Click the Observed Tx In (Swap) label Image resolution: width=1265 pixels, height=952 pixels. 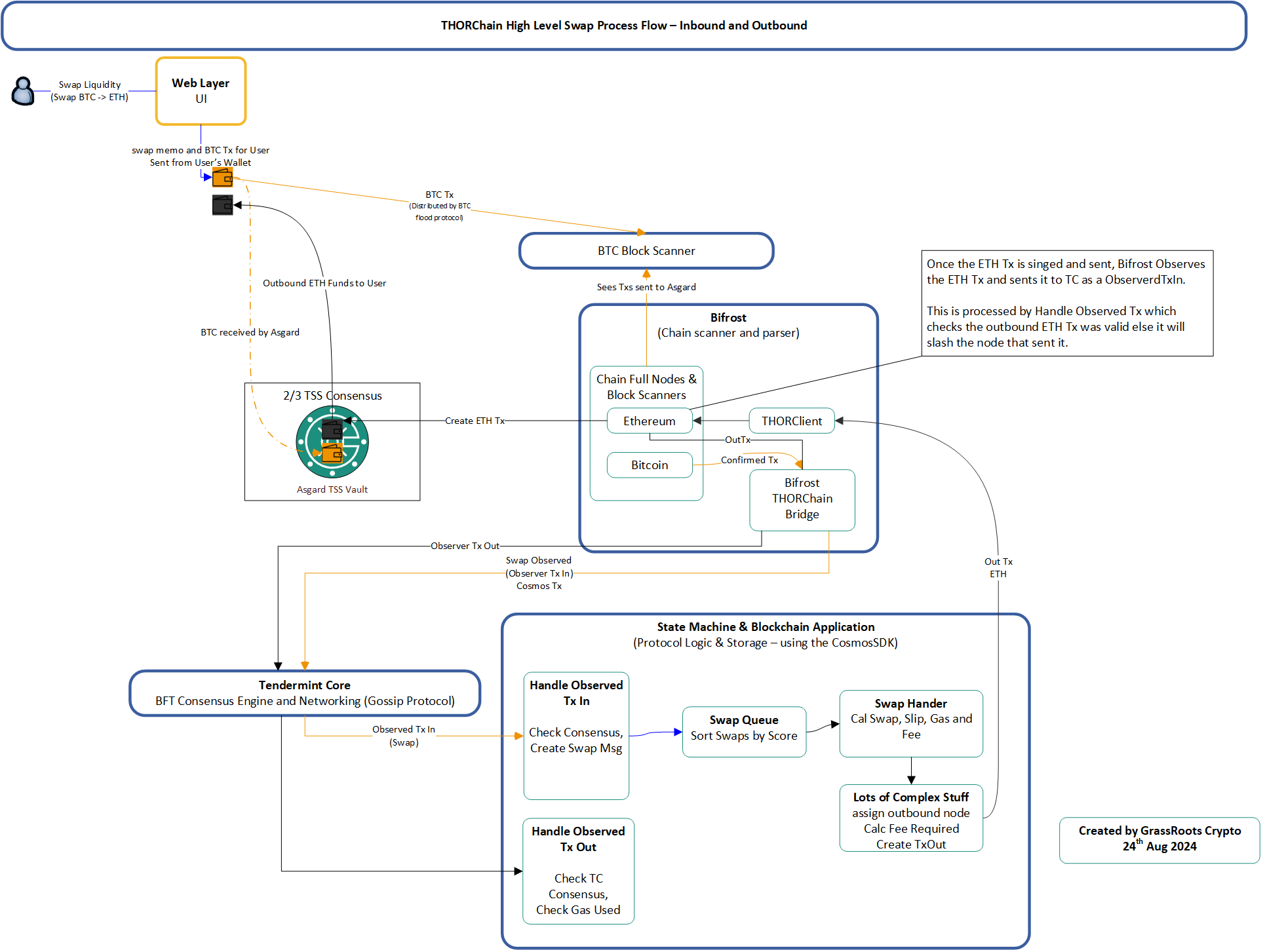tap(404, 736)
